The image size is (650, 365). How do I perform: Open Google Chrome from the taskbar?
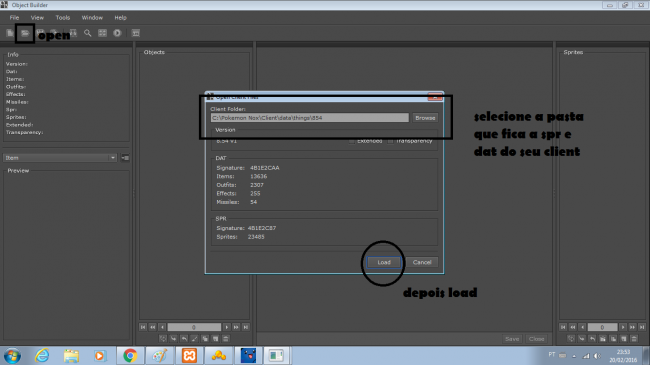tap(130, 355)
